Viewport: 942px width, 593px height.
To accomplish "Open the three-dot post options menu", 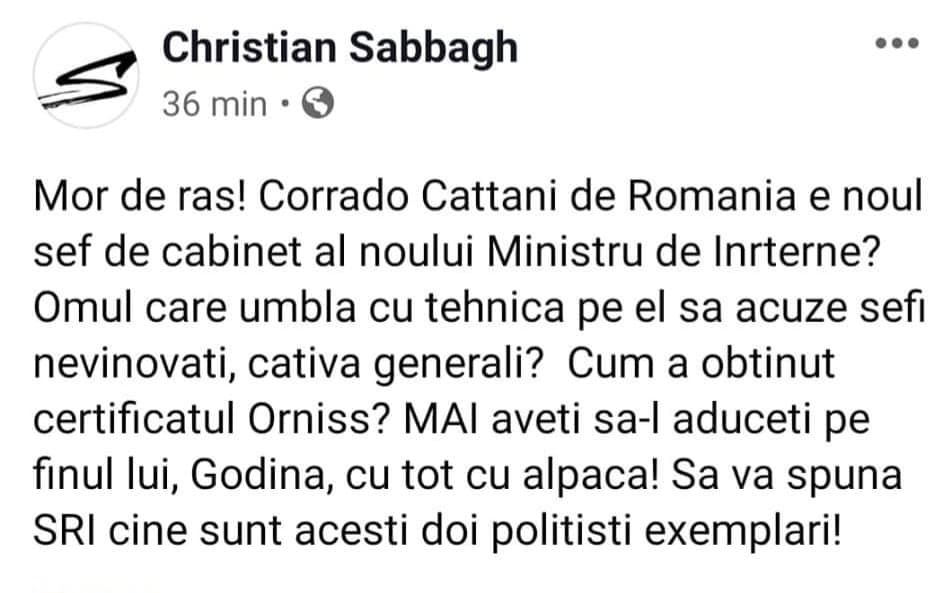I will click(895, 44).
